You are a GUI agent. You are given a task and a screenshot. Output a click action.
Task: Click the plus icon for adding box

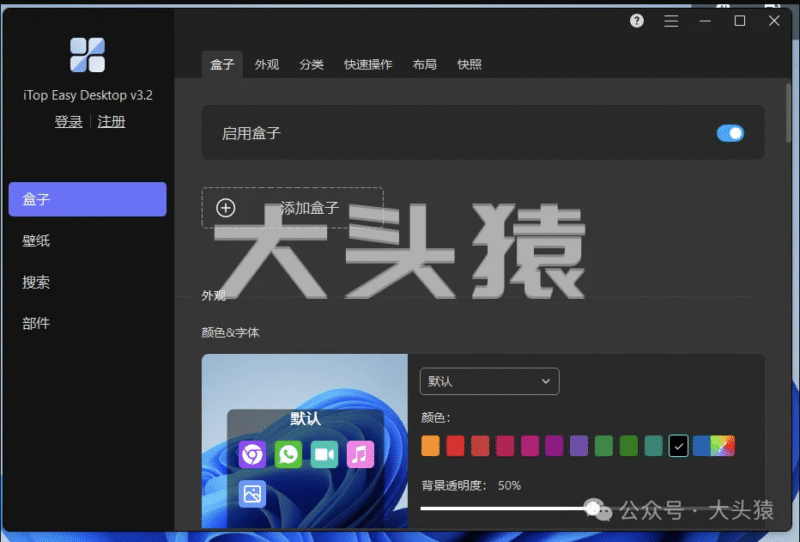pos(226,208)
